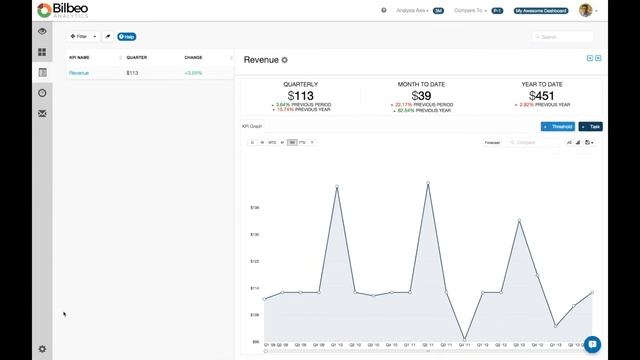Click the MONTH TO DATE $39 value
640x360 pixels.
(x=421, y=96)
